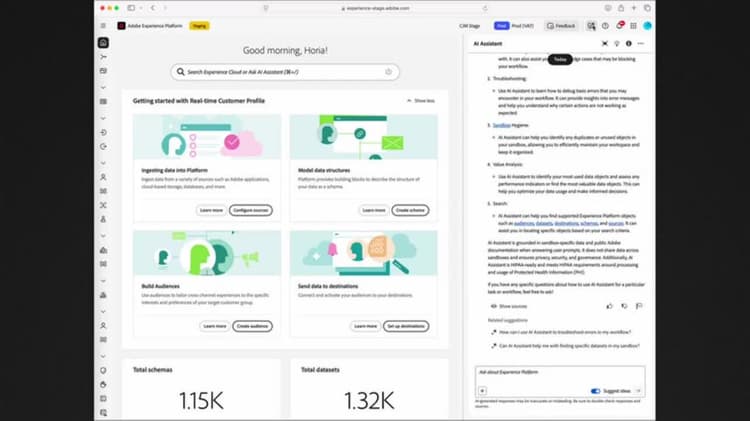Click Create schema button
The image size is (750, 421).
click(410, 210)
